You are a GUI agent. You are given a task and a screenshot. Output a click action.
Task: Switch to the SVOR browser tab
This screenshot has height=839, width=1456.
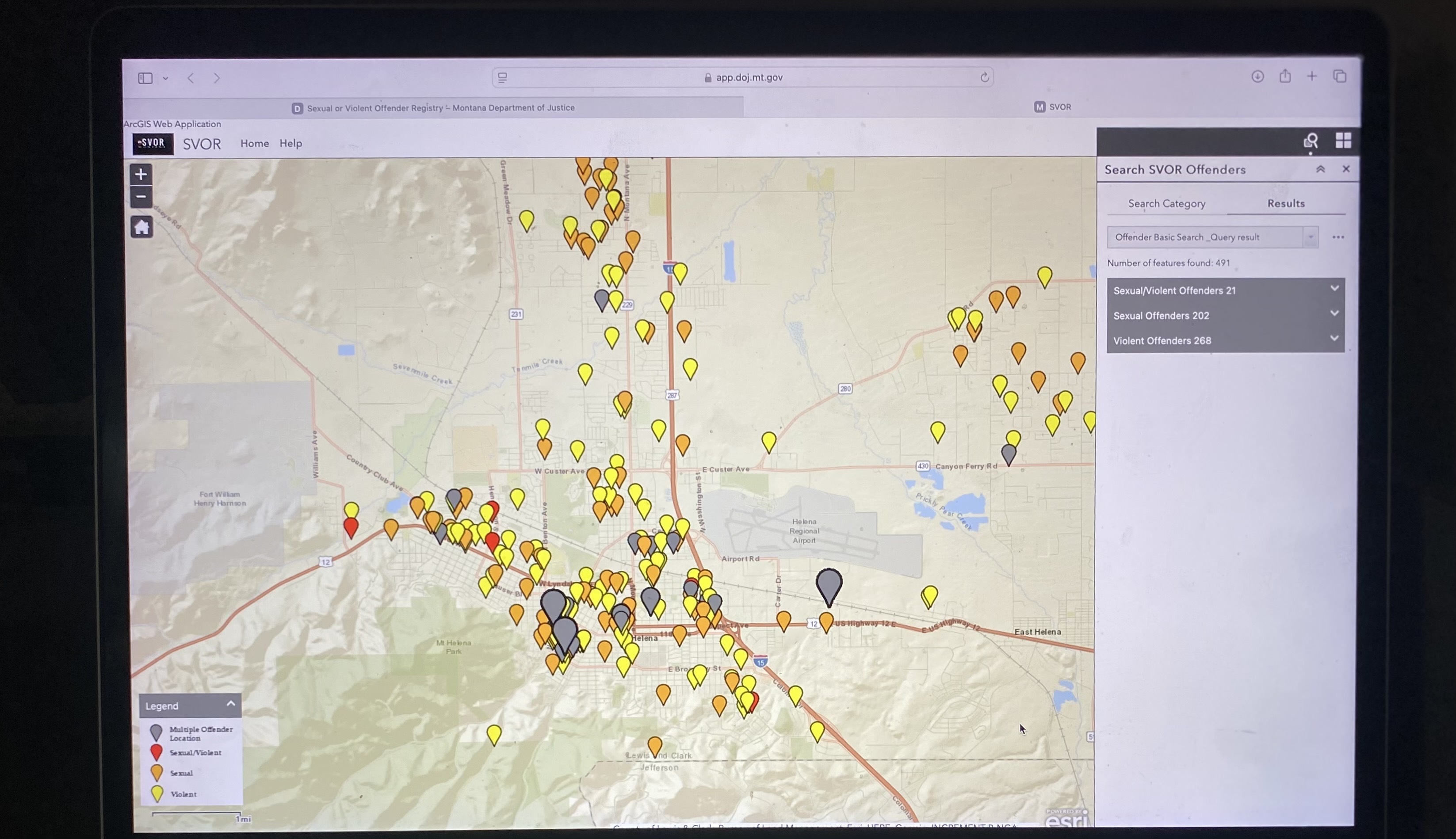click(1052, 107)
